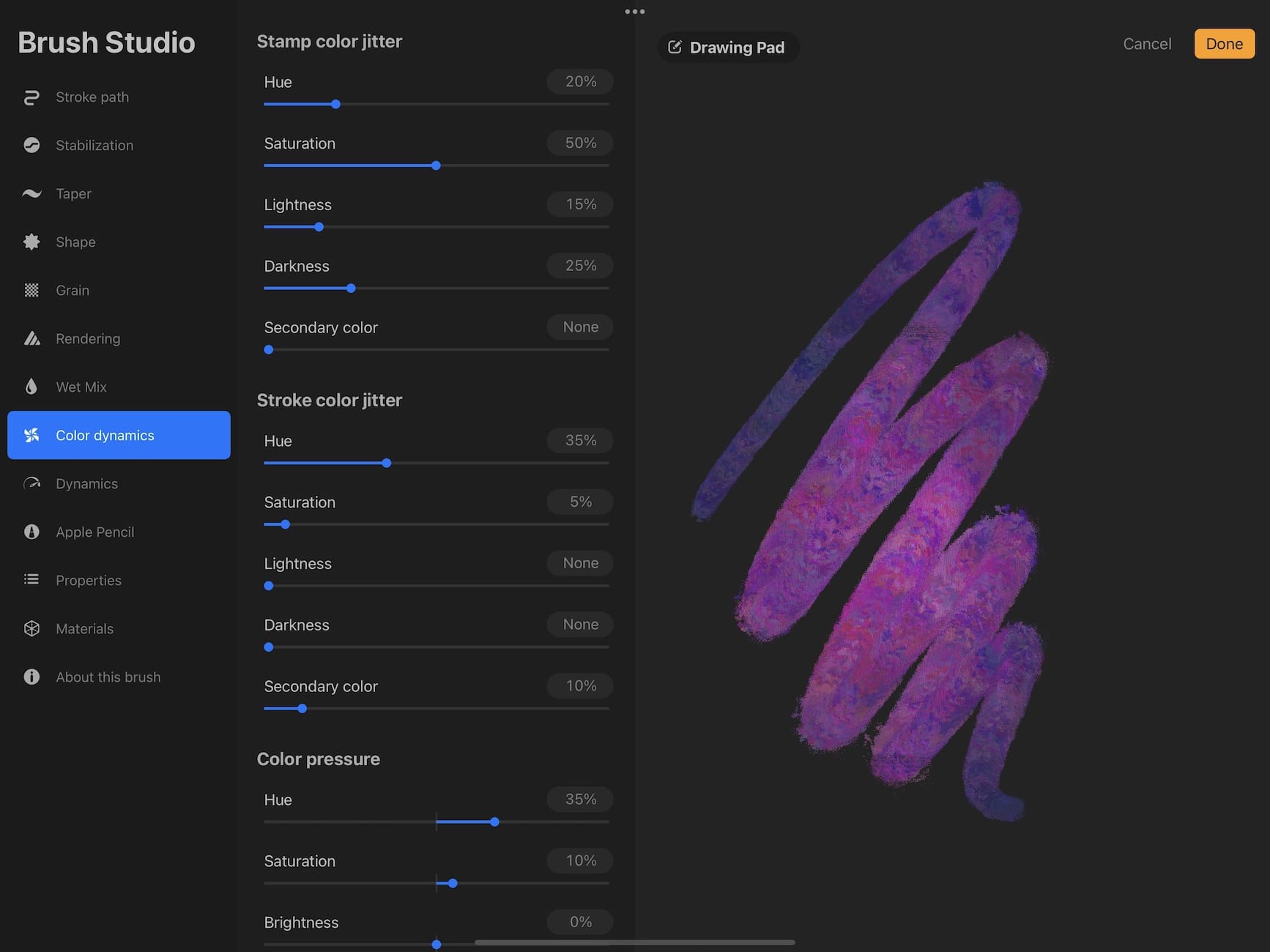This screenshot has width=1270, height=952.
Task: Open About this brush
Action: pos(119,677)
